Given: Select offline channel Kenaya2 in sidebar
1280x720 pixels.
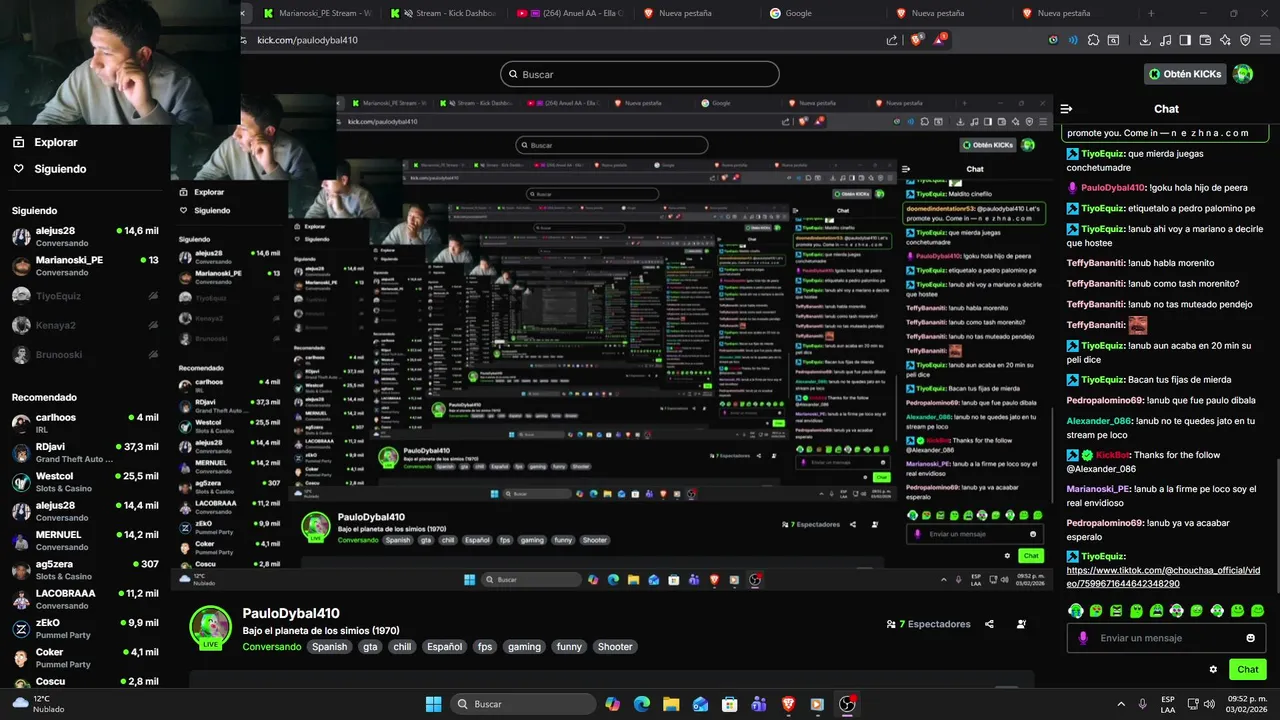Looking at the screenshot, I should [x=84, y=325].
